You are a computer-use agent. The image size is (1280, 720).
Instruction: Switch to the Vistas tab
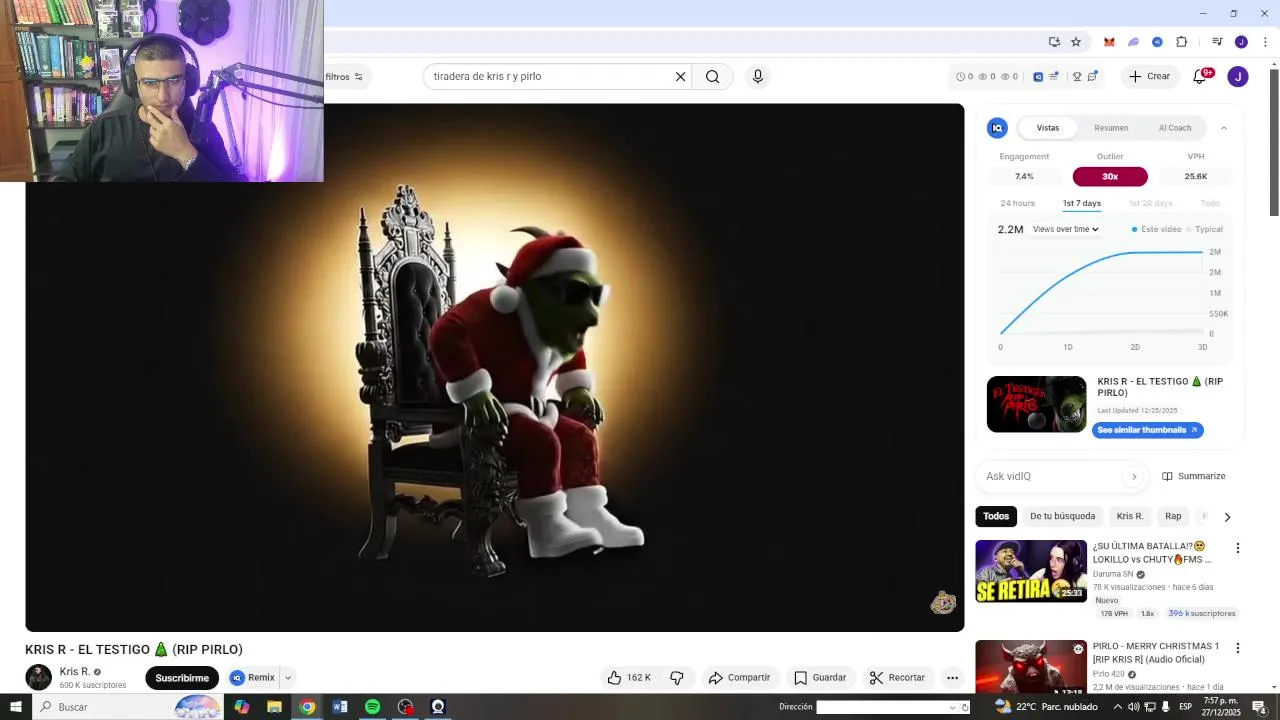click(x=1048, y=128)
